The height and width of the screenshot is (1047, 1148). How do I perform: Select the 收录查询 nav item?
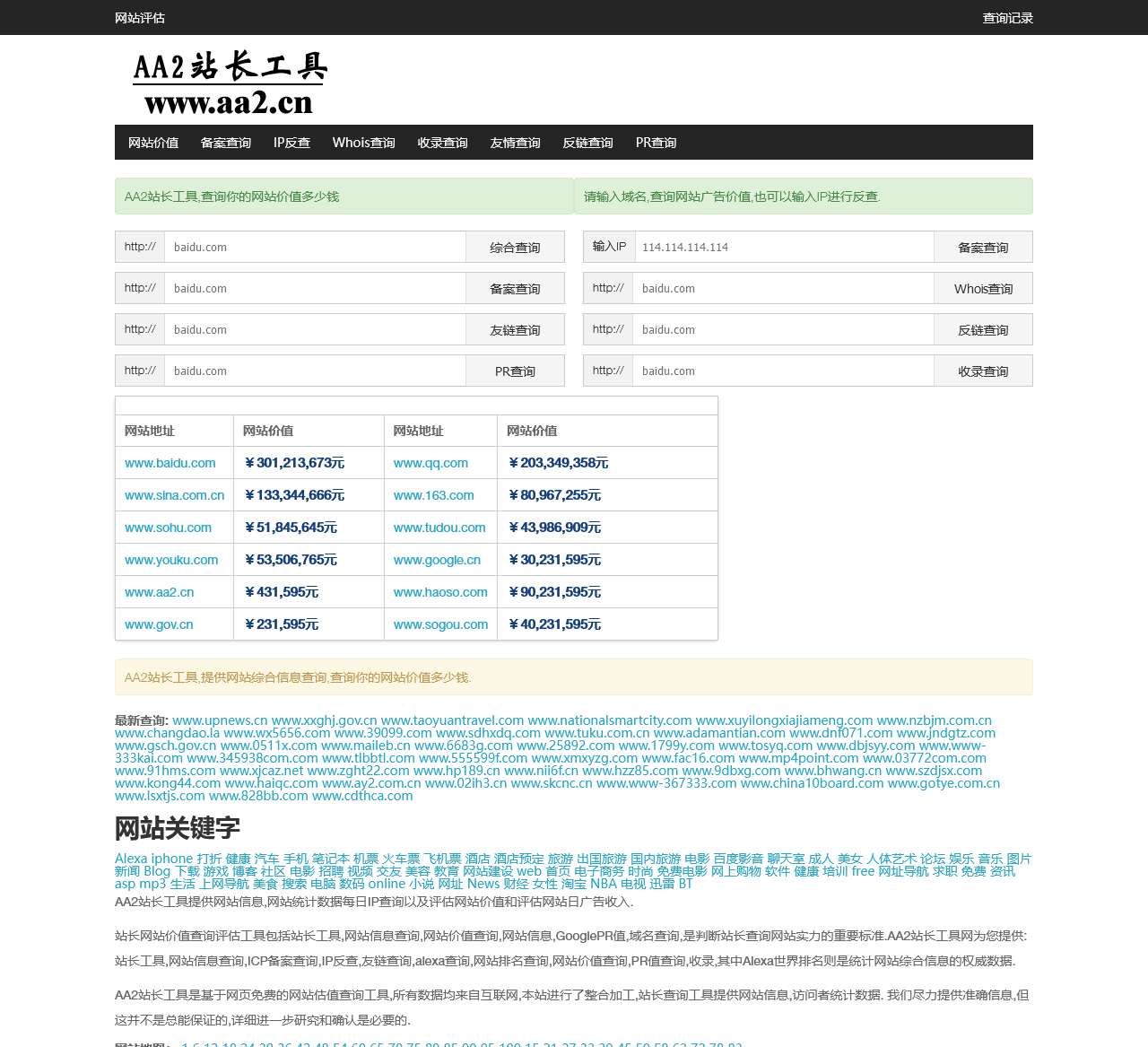coord(442,142)
